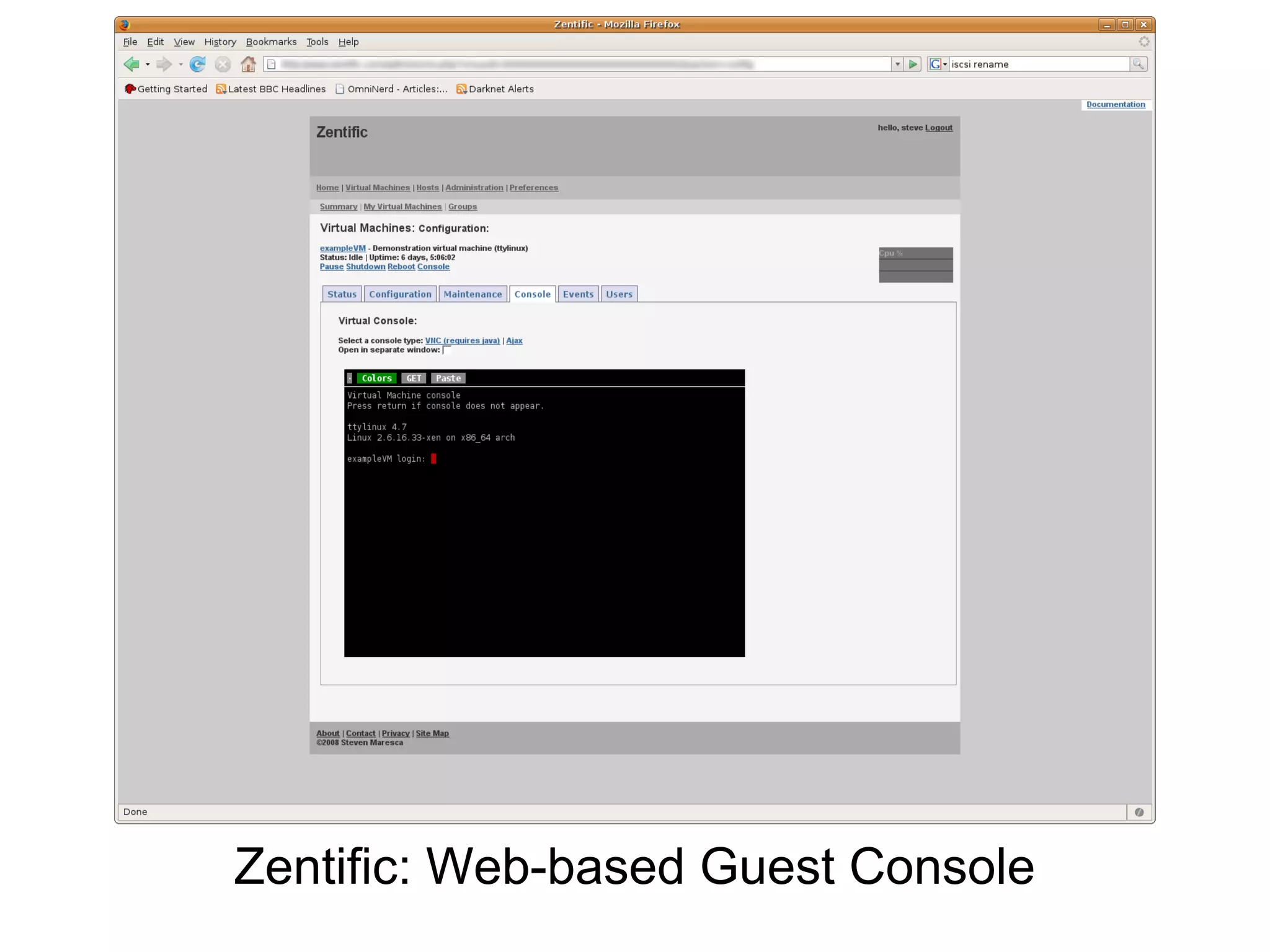Open Virtual Machines navigation link

point(378,188)
